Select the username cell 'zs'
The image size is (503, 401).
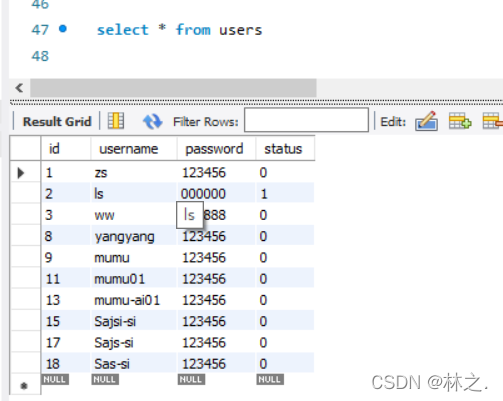pos(134,173)
